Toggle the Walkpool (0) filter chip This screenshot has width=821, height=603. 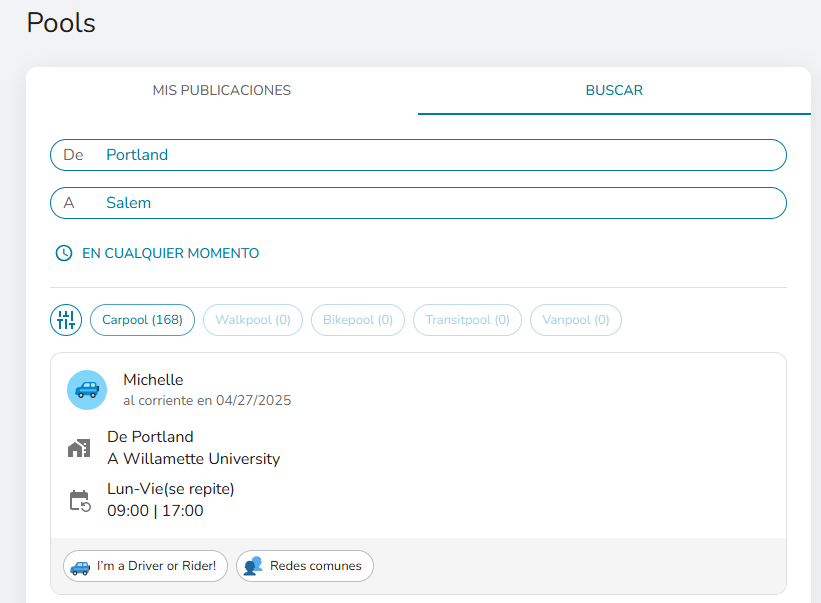coord(252,319)
